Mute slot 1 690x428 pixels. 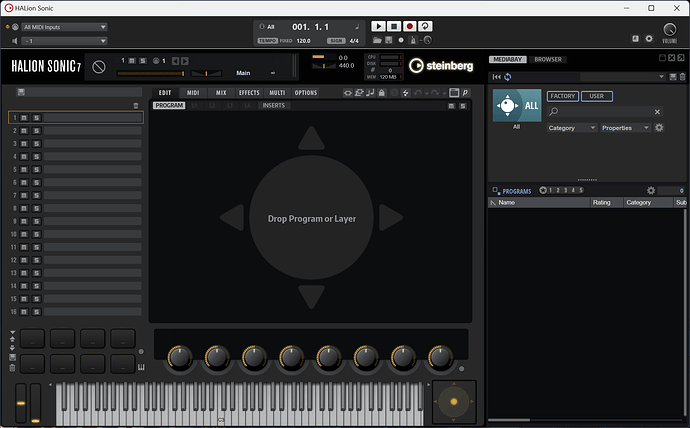pos(24,118)
